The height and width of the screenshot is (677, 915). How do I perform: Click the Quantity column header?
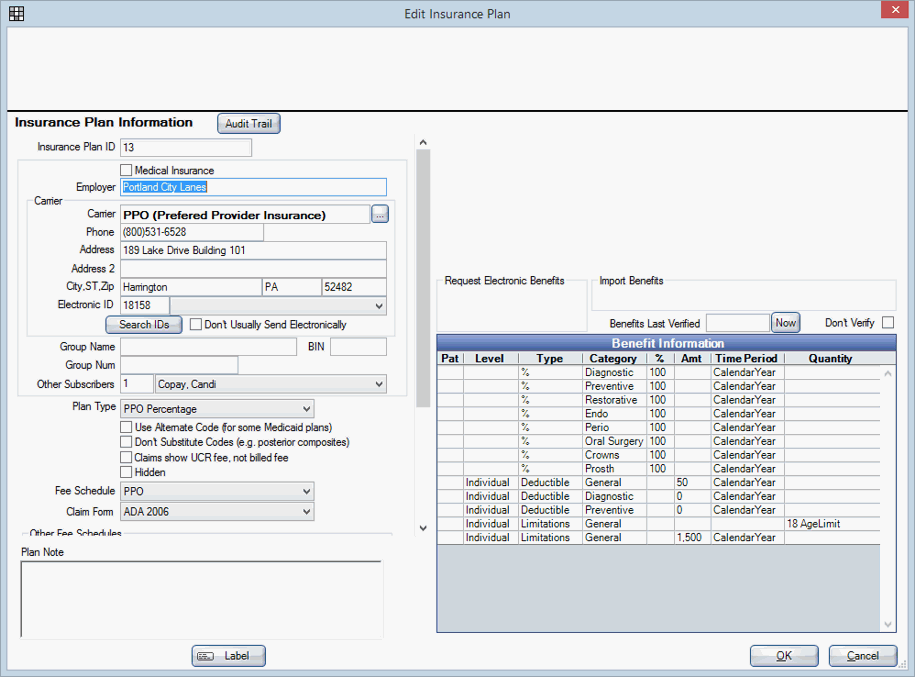(x=830, y=358)
